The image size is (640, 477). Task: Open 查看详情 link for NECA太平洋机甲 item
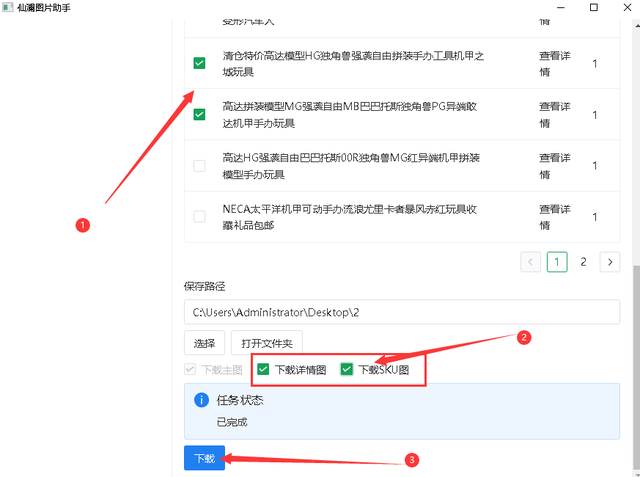[556, 216]
